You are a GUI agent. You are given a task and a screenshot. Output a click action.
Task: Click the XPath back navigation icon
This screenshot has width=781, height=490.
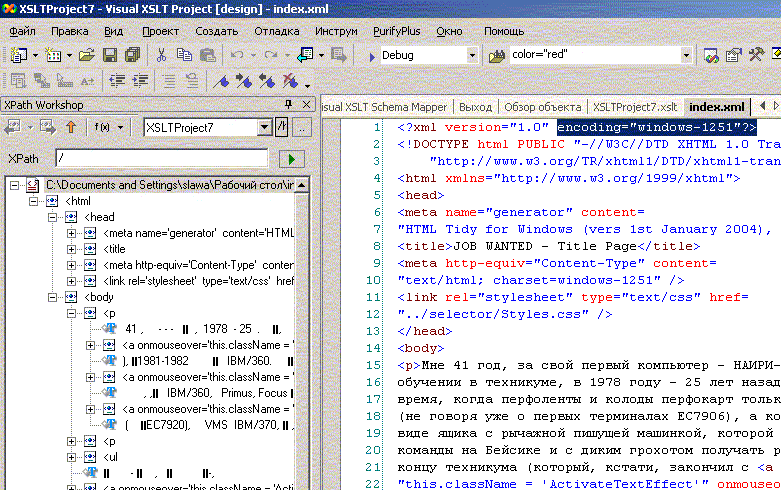[x=12, y=127]
